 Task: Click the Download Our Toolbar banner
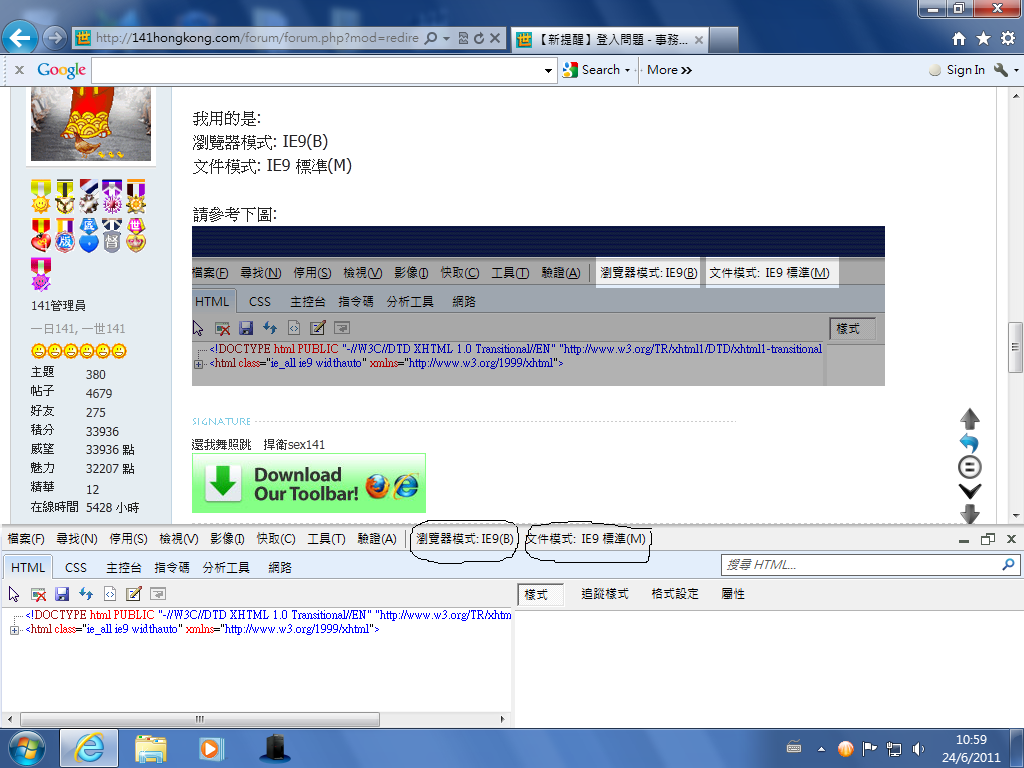[308, 483]
